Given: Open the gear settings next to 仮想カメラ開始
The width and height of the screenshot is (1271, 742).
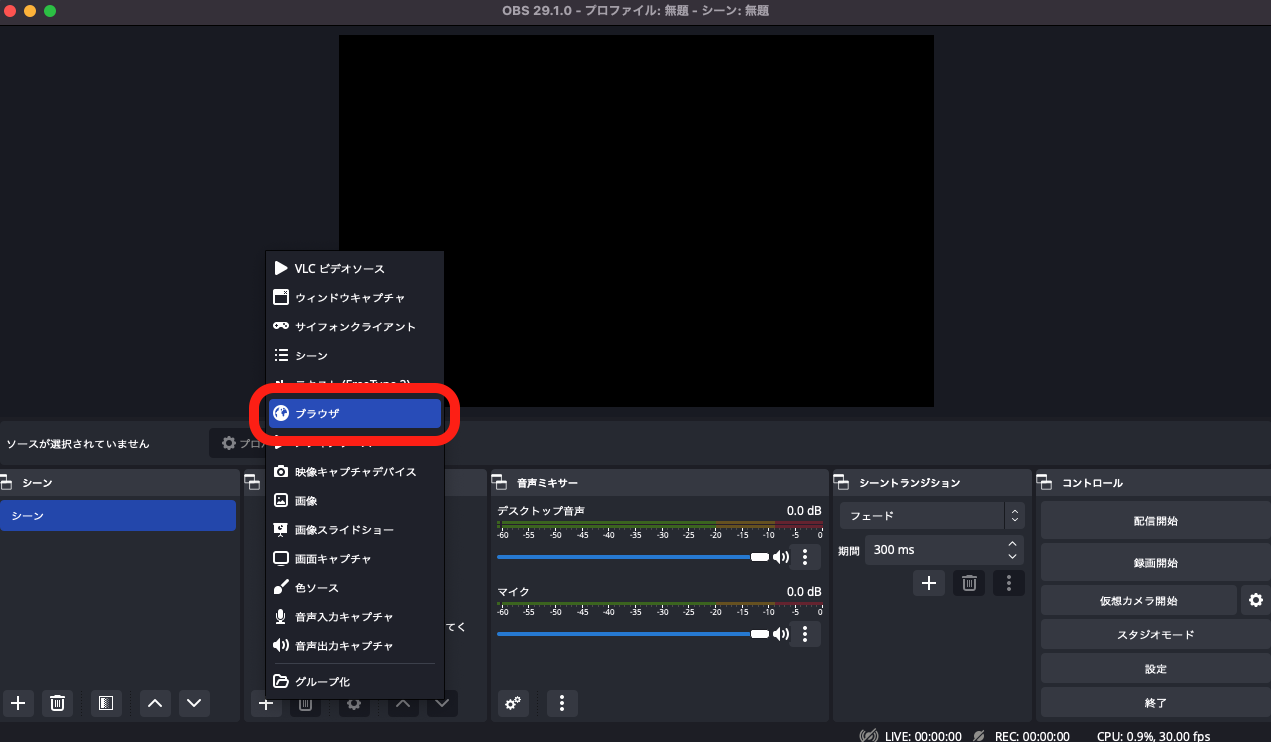Looking at the screenshot, I should 1255,600.
